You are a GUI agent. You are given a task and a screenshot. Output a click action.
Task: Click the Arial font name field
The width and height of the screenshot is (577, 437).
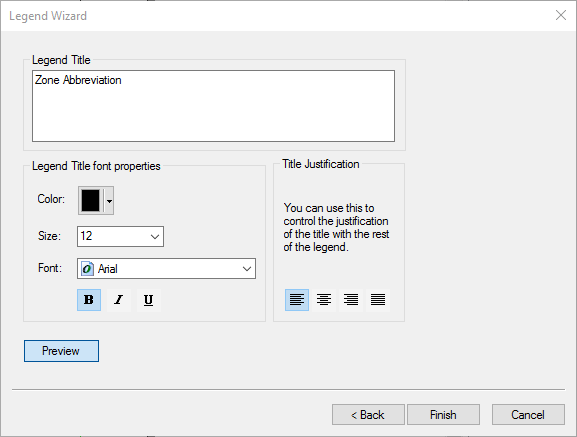tap(166, 269)
